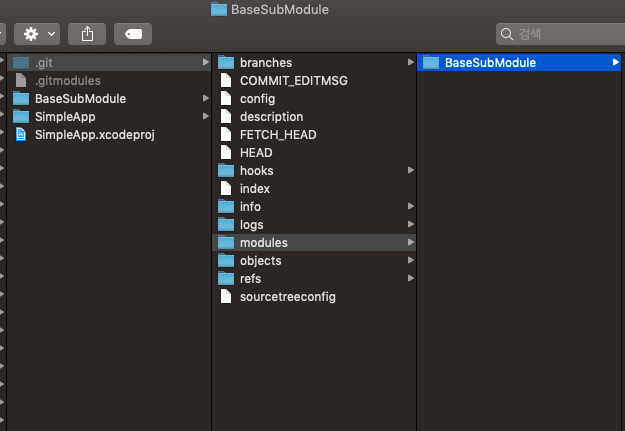Select the .git folder icon

pyautogui.click(x=21, y=63)
